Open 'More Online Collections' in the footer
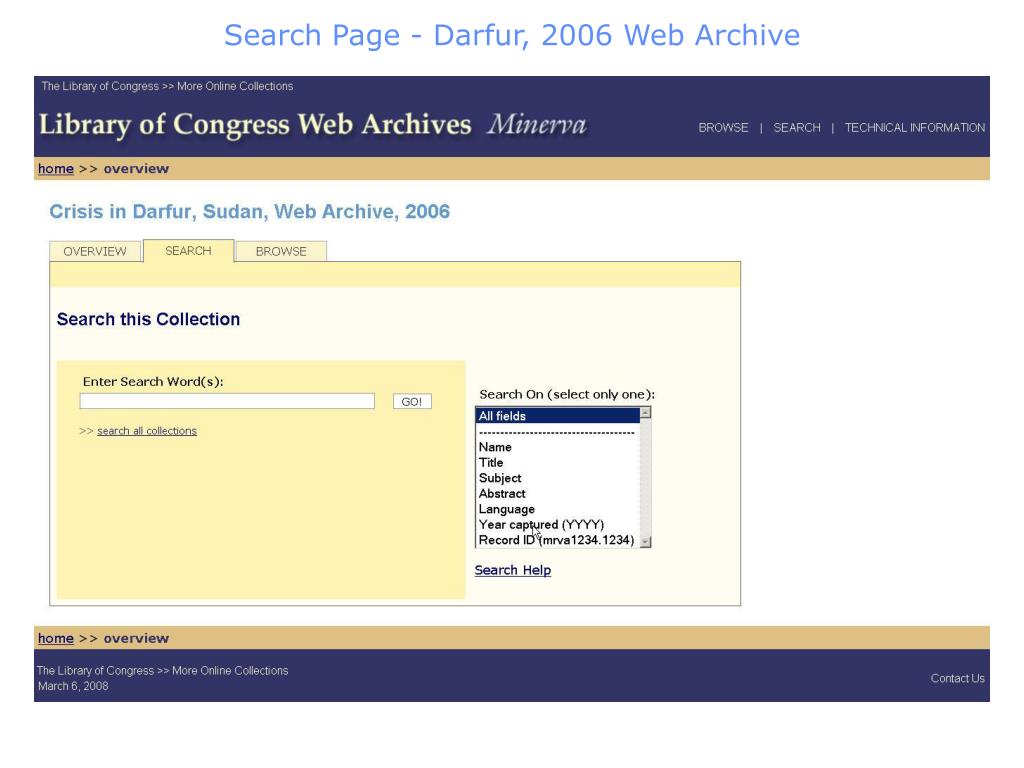Image resolution: width=1024 pixels, height=768 pixels. pos(230,671)
